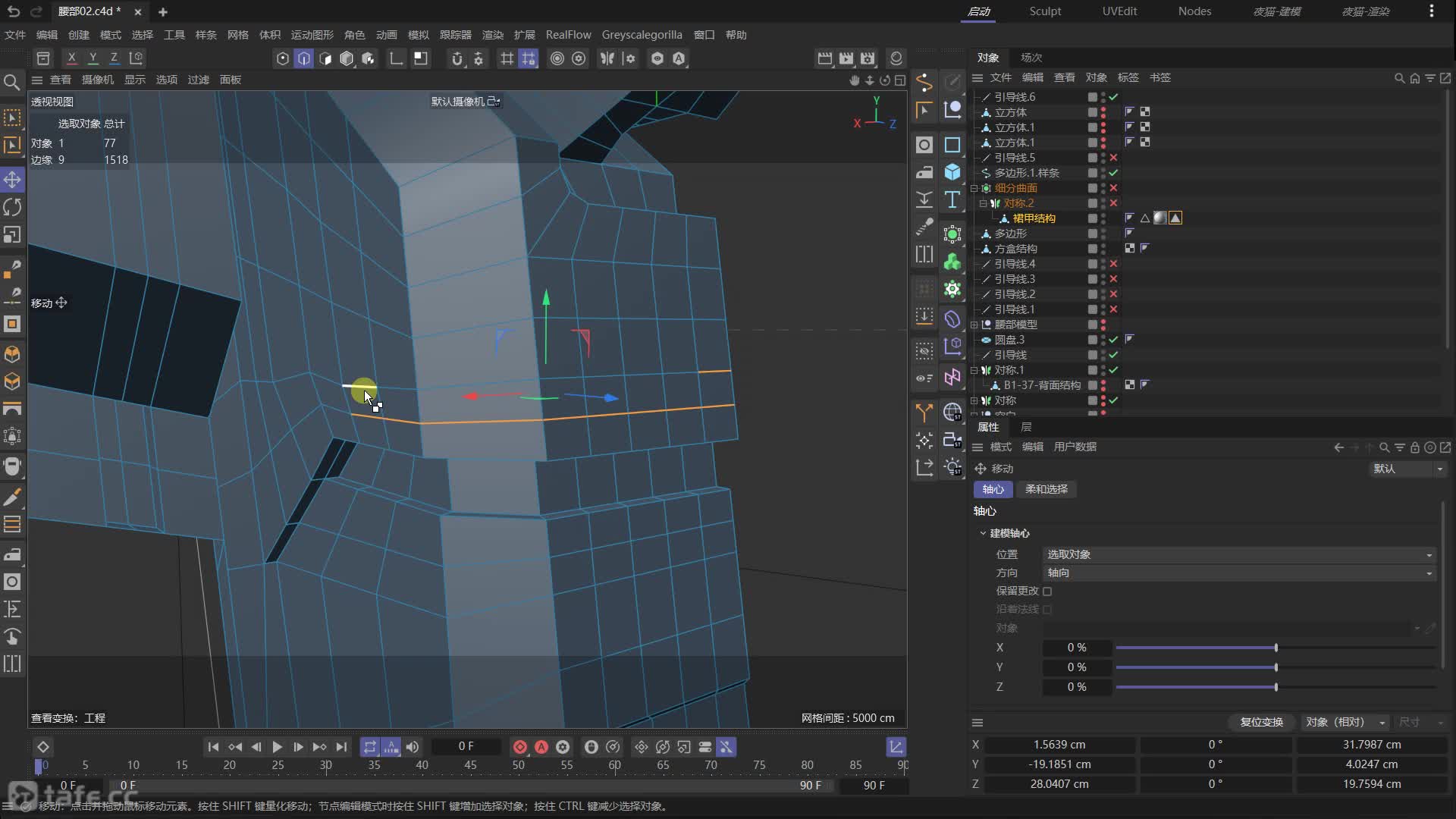Click the Text spline T icon
1456x819 pixels.
952,199
